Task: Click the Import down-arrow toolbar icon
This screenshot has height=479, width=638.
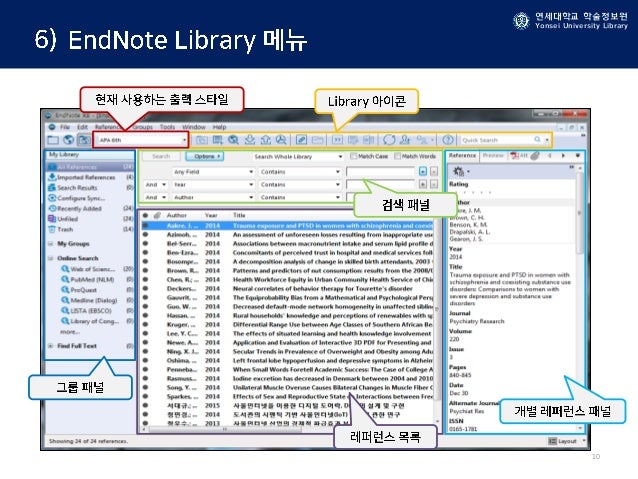Action: coord(249,140)
